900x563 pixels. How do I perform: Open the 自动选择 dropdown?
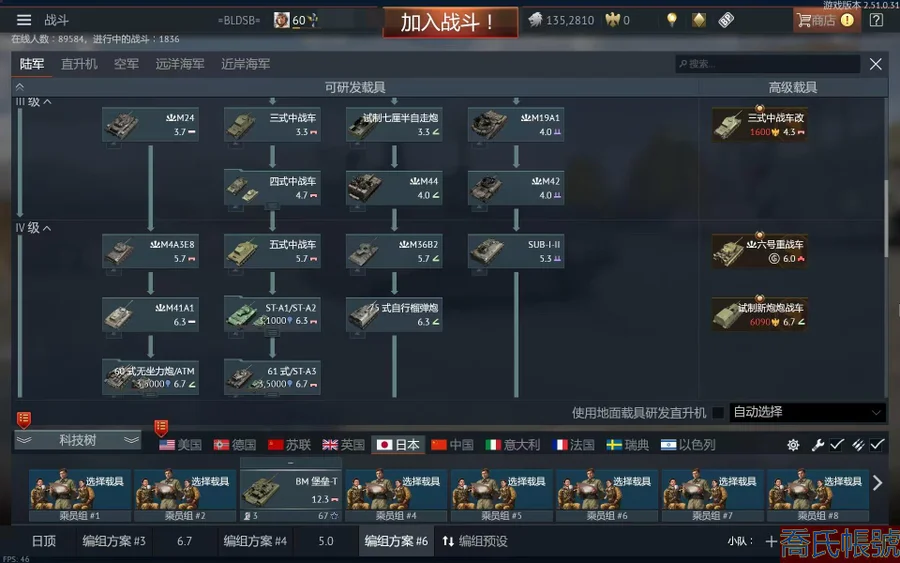coord(807,412)
